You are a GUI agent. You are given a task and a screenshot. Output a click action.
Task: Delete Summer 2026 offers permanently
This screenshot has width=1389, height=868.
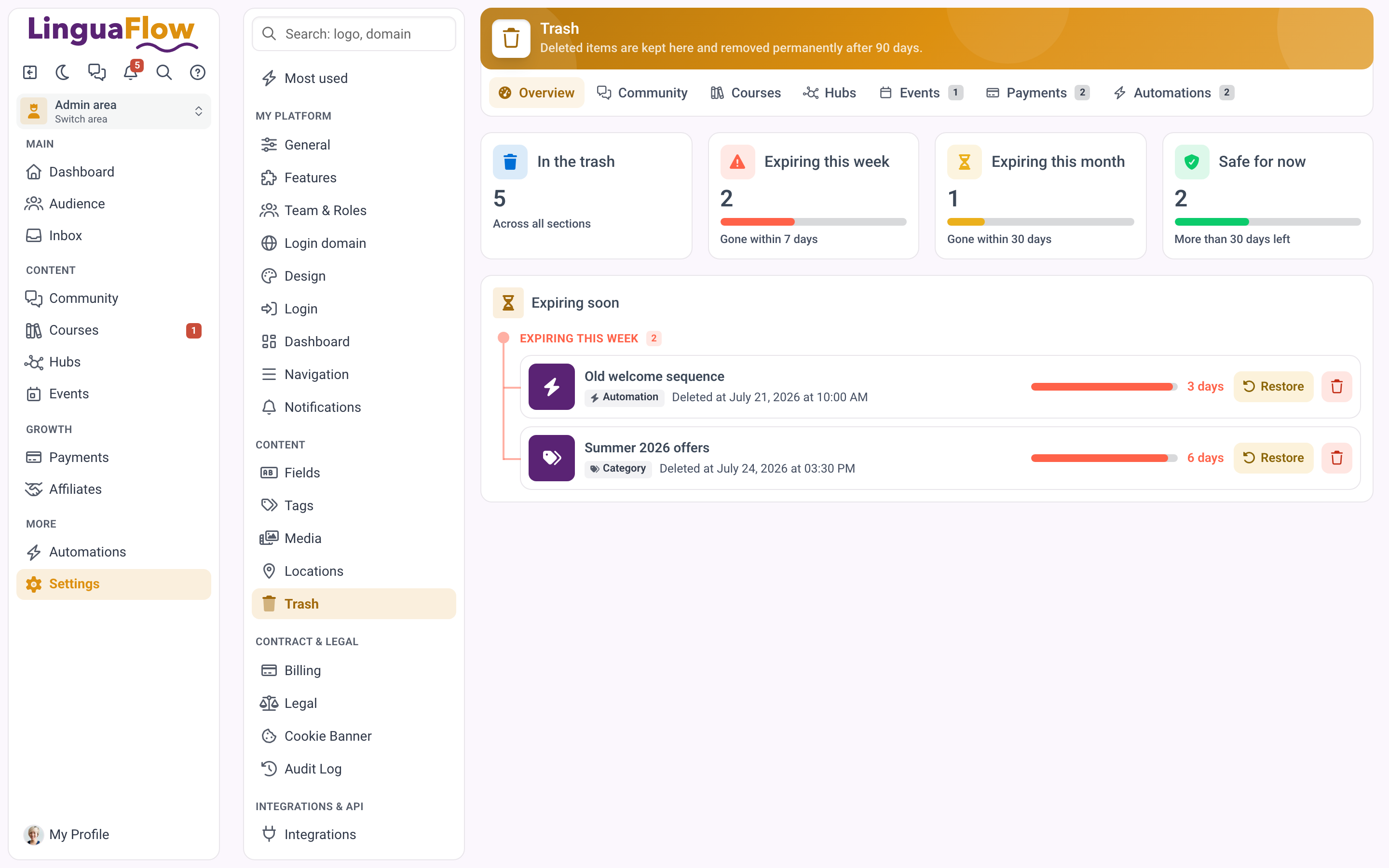[x=1336, y=458]
